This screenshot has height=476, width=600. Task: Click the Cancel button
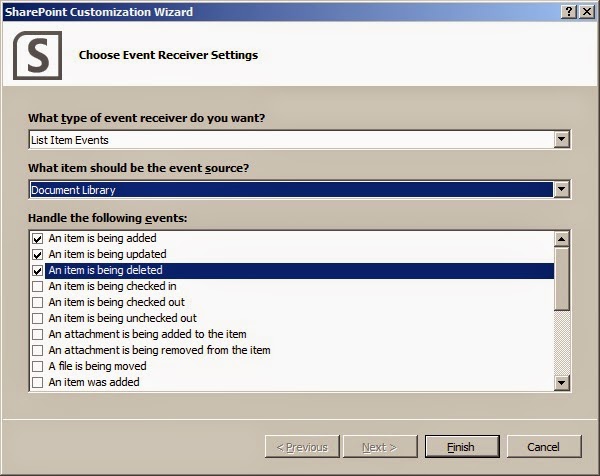point(544,447)
